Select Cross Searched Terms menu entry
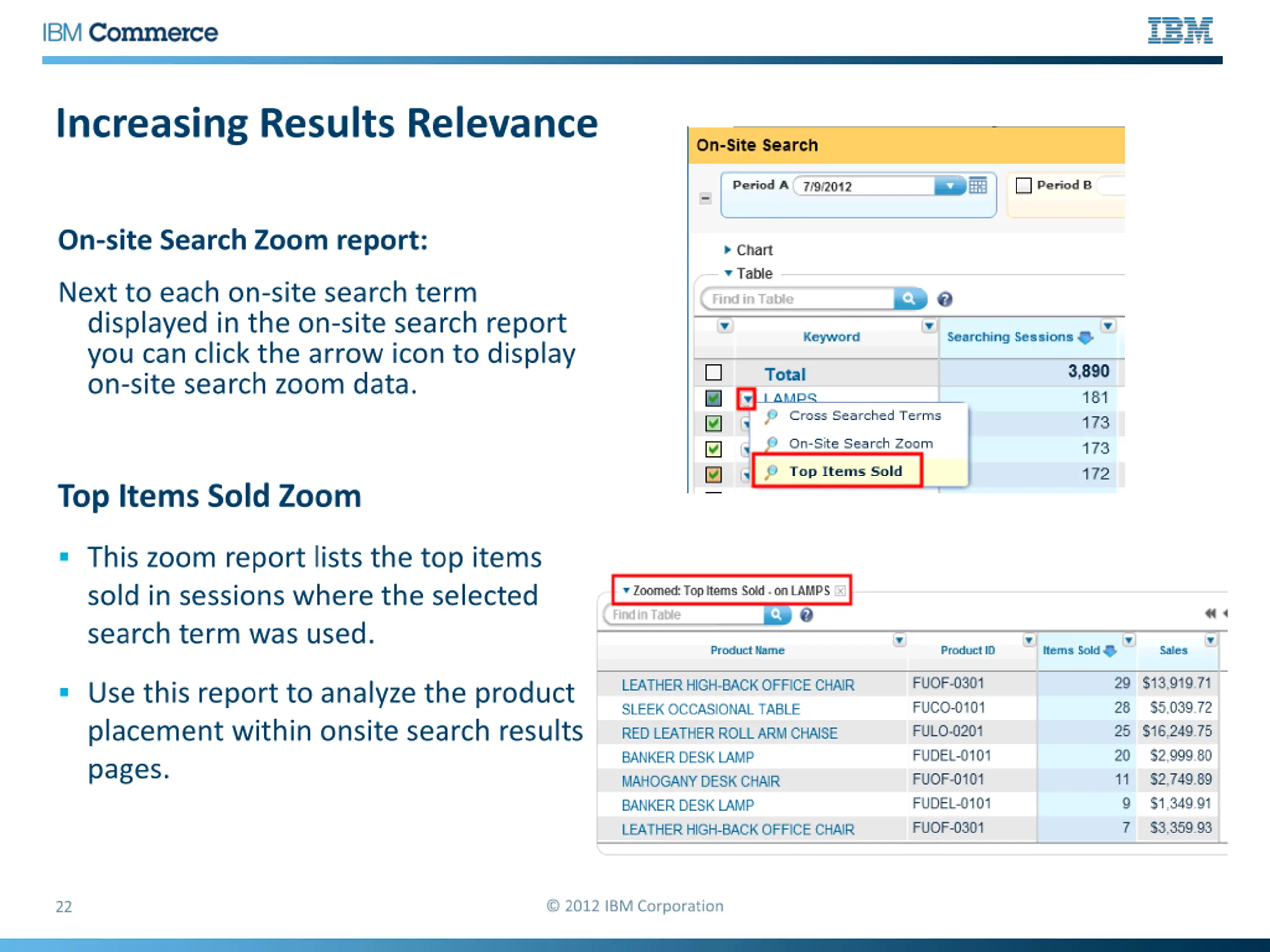This screenshot has height=952, width=1270. tap(864, 416)
